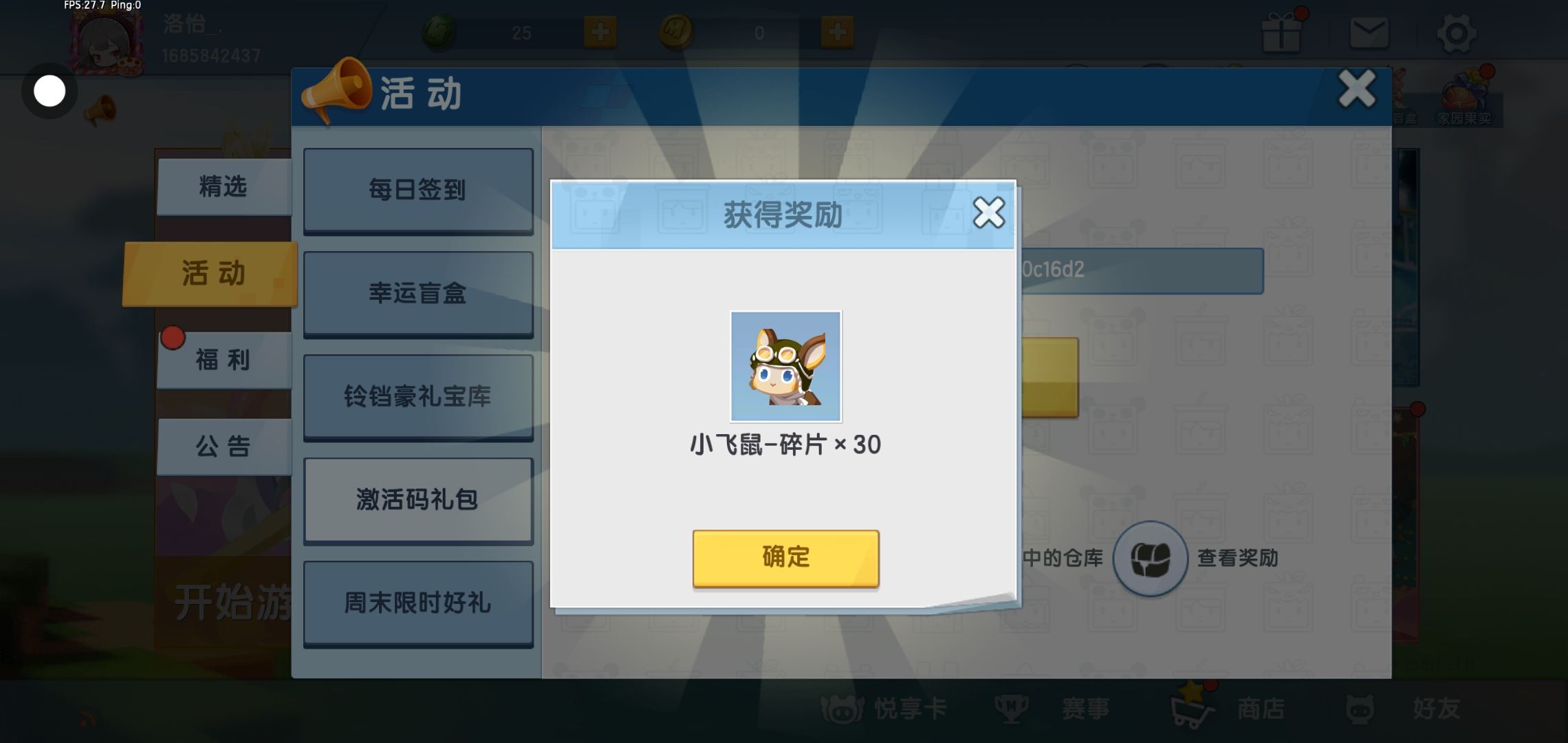
Task: Open the settings gear icon
Action: [1456, 33]
